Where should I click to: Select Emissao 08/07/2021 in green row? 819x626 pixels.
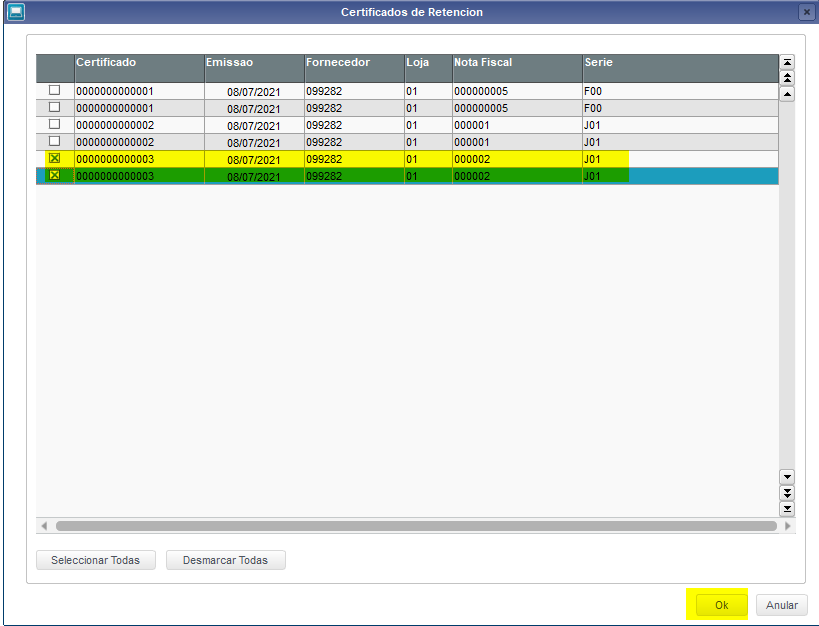(x=254, y=177)
